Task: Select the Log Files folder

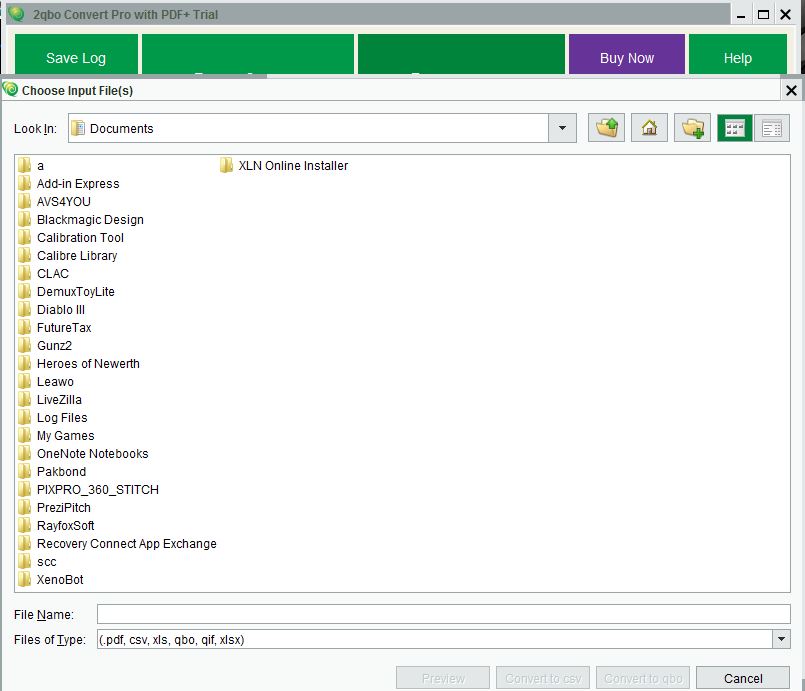Action: (52, 417)
